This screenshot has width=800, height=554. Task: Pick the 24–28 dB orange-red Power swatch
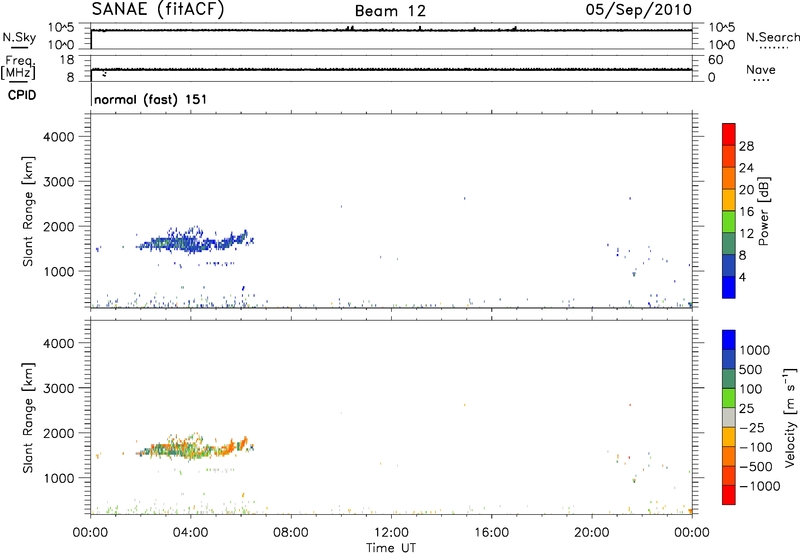click(x=729, y=156)
